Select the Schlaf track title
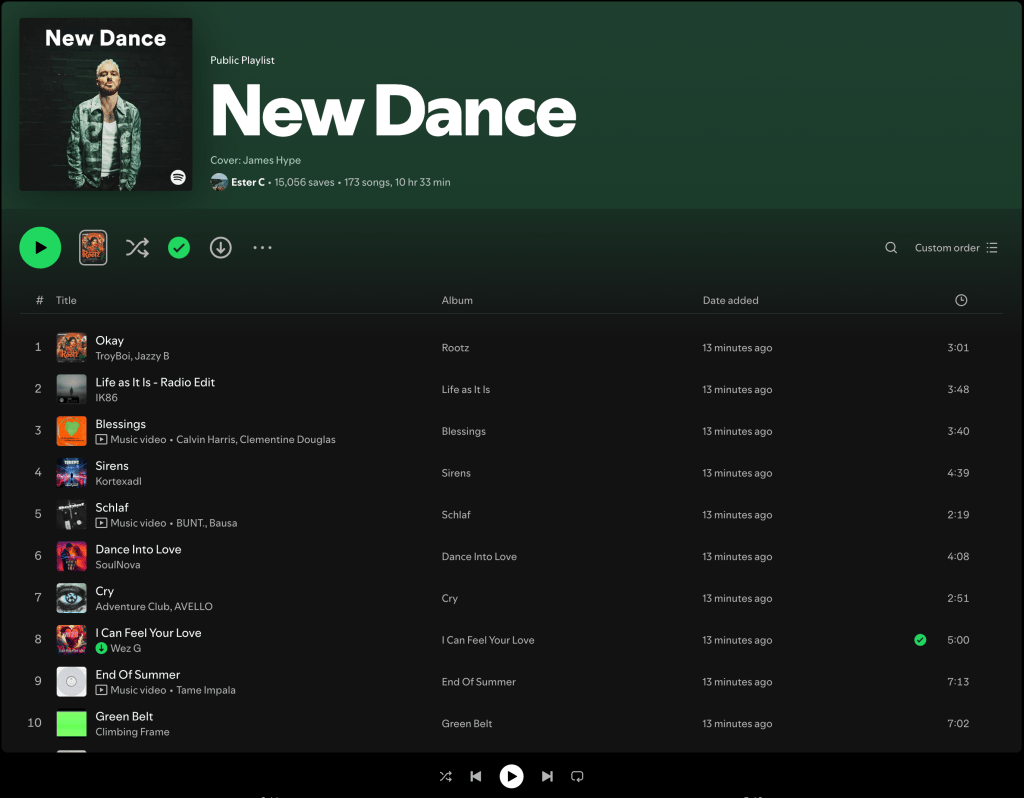The width and height of the screenshot is (1024, 798). (112, 507)
